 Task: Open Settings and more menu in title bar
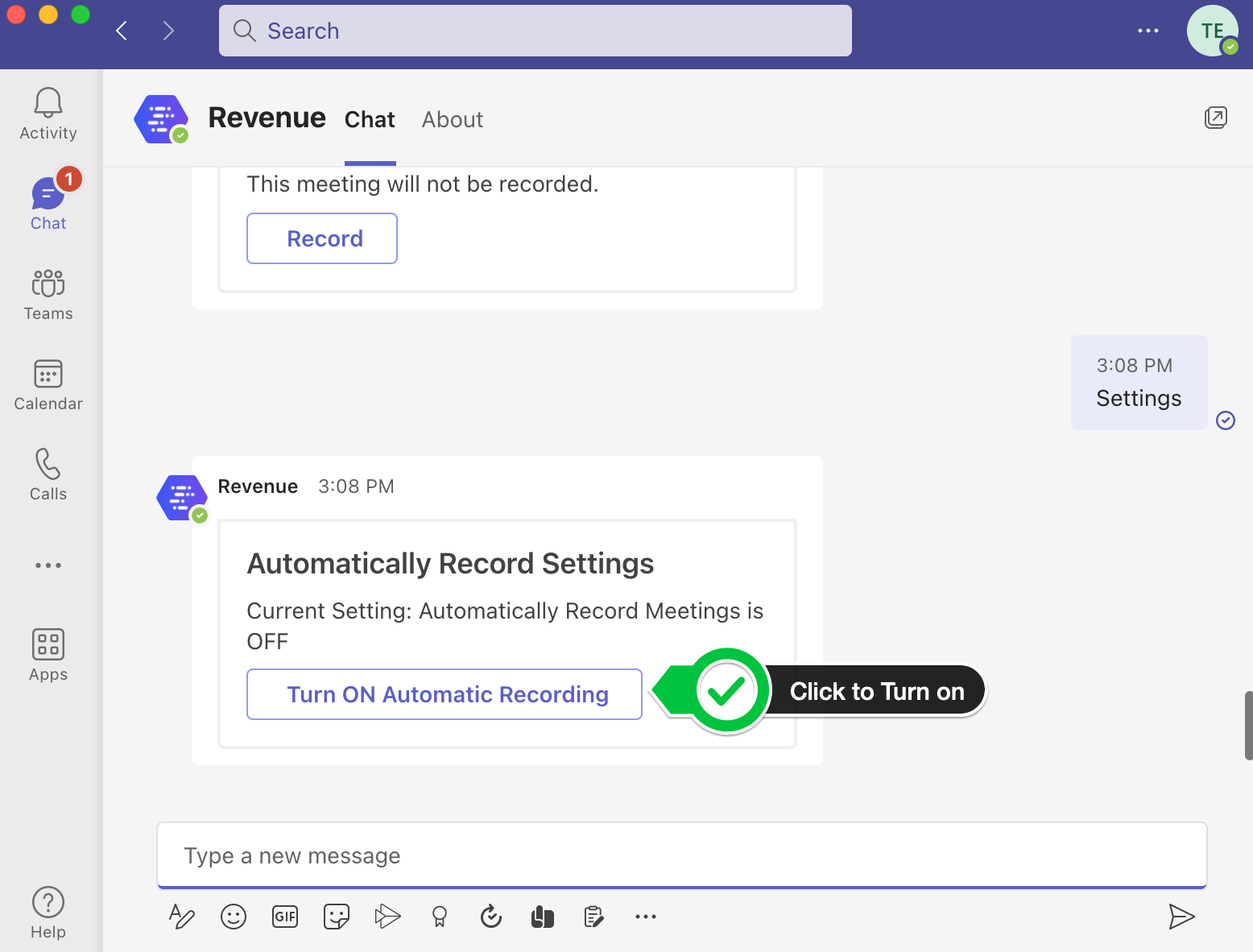pyautogui.click(x=1148, y=31)
